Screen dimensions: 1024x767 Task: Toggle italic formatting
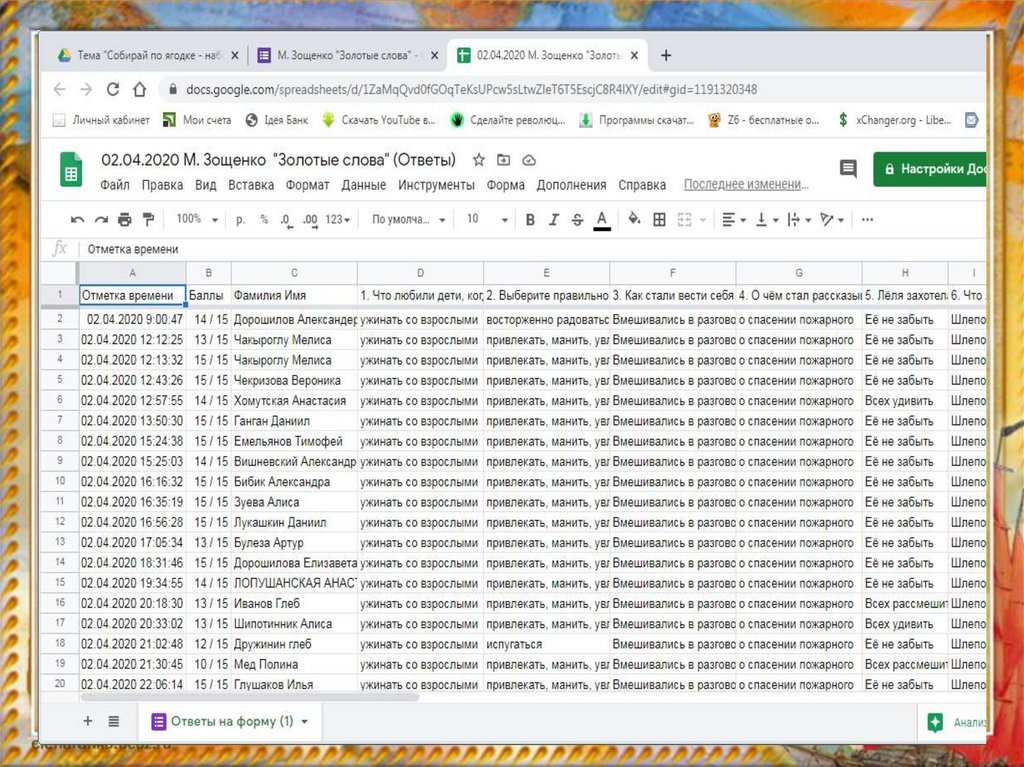(x=554, y=220)
